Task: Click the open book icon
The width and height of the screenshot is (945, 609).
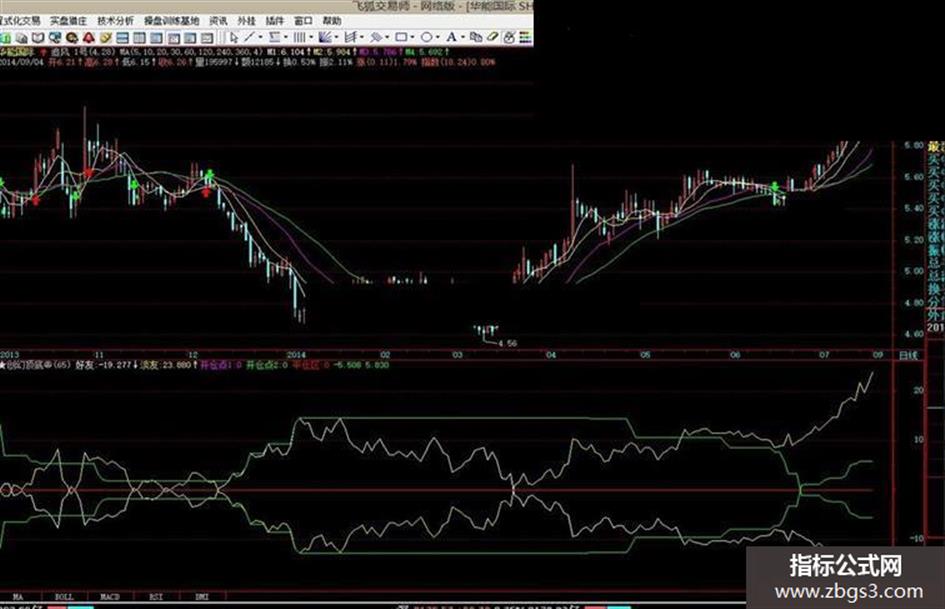Action: (x=39, y=38)
